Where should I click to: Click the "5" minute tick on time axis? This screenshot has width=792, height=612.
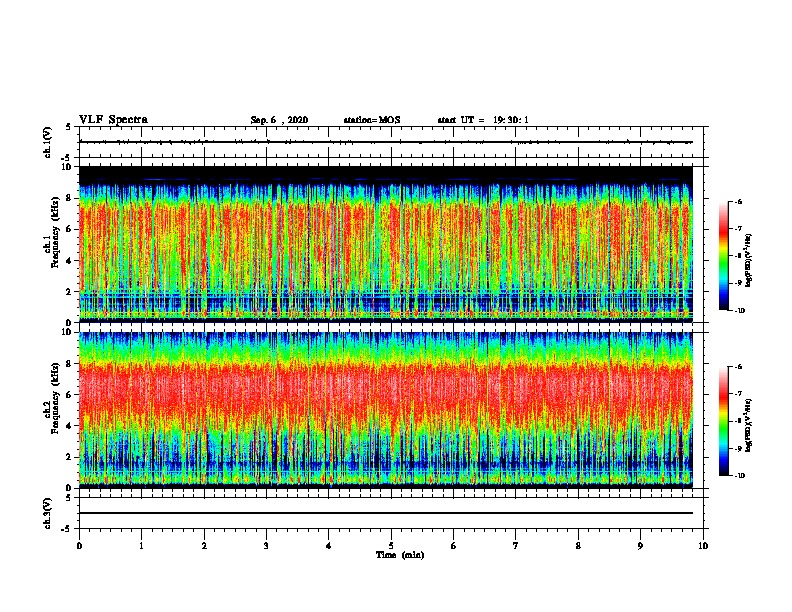click(x=391, y=546)
